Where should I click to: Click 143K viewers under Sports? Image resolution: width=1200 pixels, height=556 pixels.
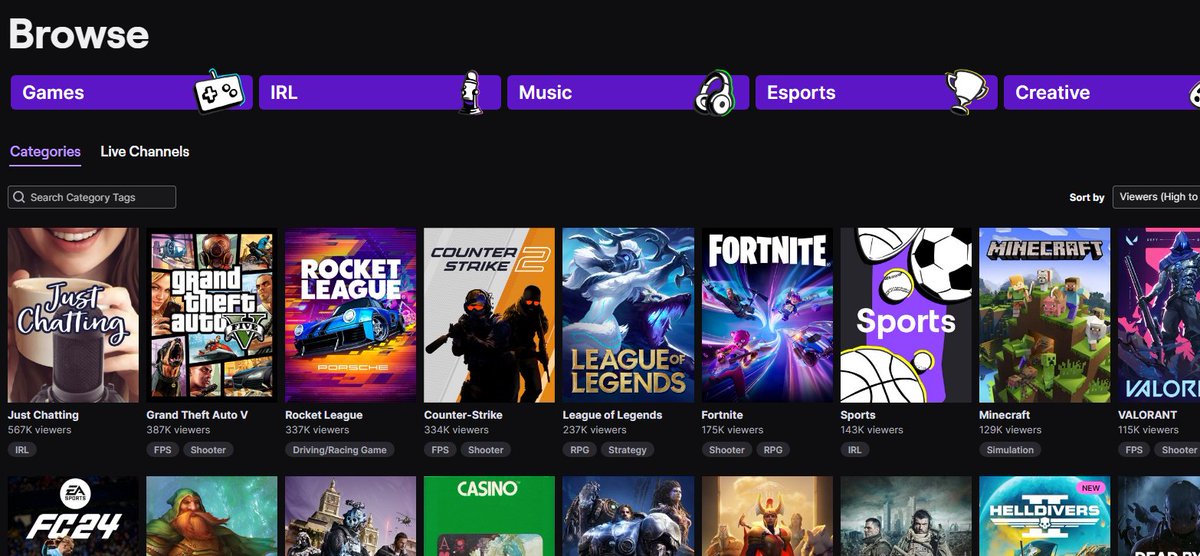pyautogui.click(x=872, y=430)
